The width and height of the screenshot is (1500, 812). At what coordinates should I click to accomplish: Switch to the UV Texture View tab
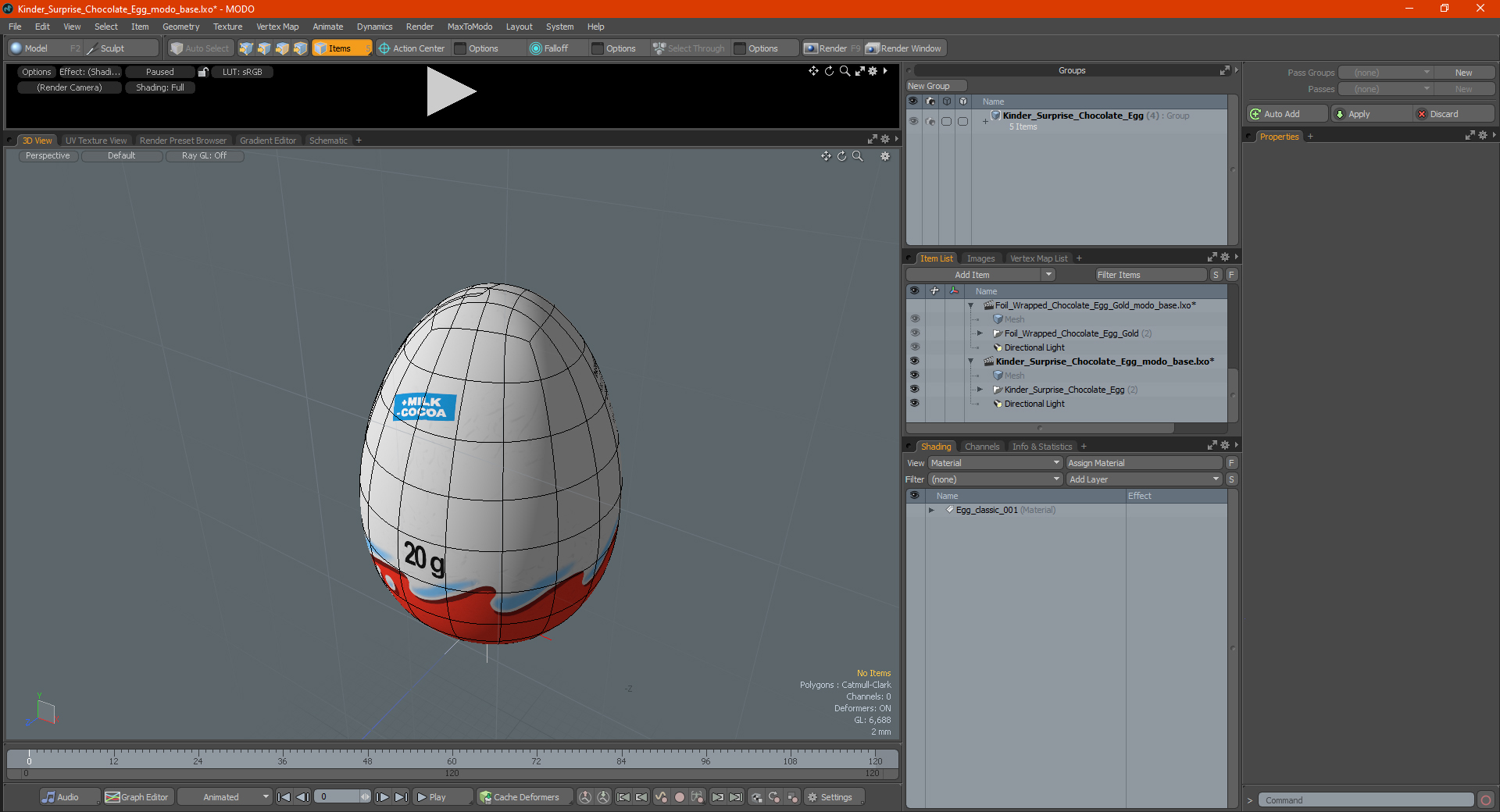point(96,141)
